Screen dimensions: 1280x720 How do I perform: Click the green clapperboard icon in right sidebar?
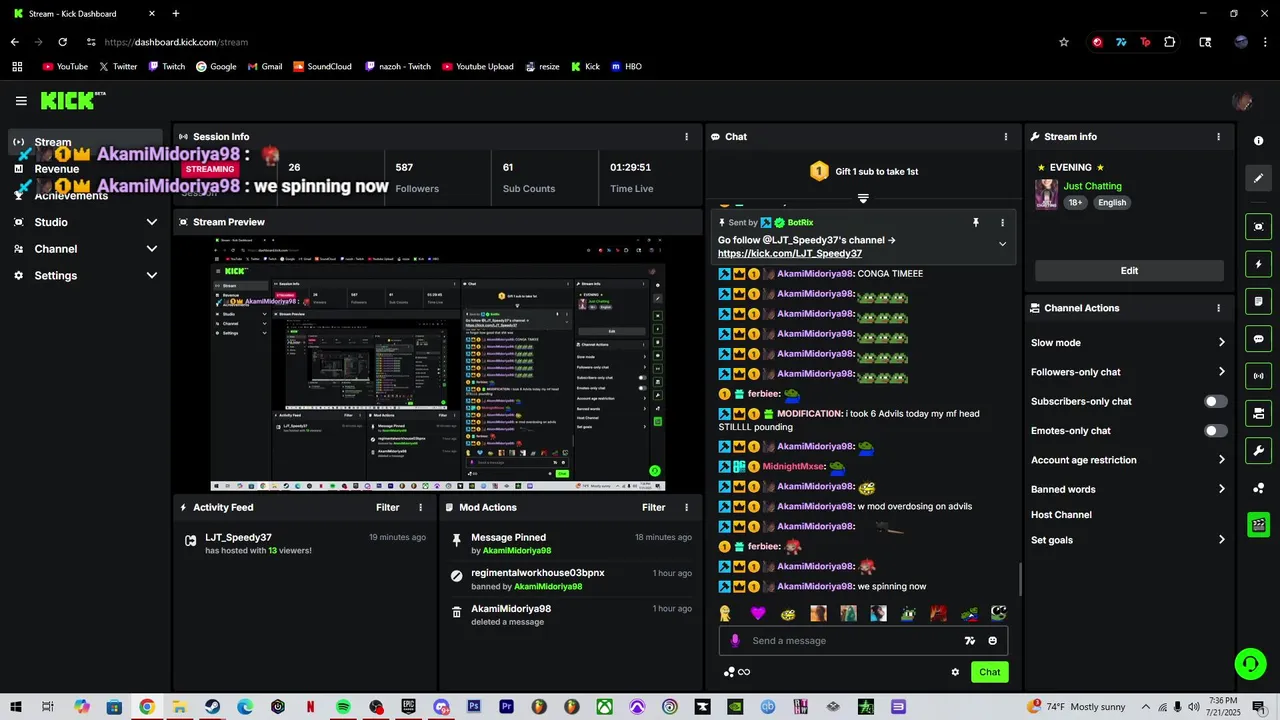(1259, 525)
